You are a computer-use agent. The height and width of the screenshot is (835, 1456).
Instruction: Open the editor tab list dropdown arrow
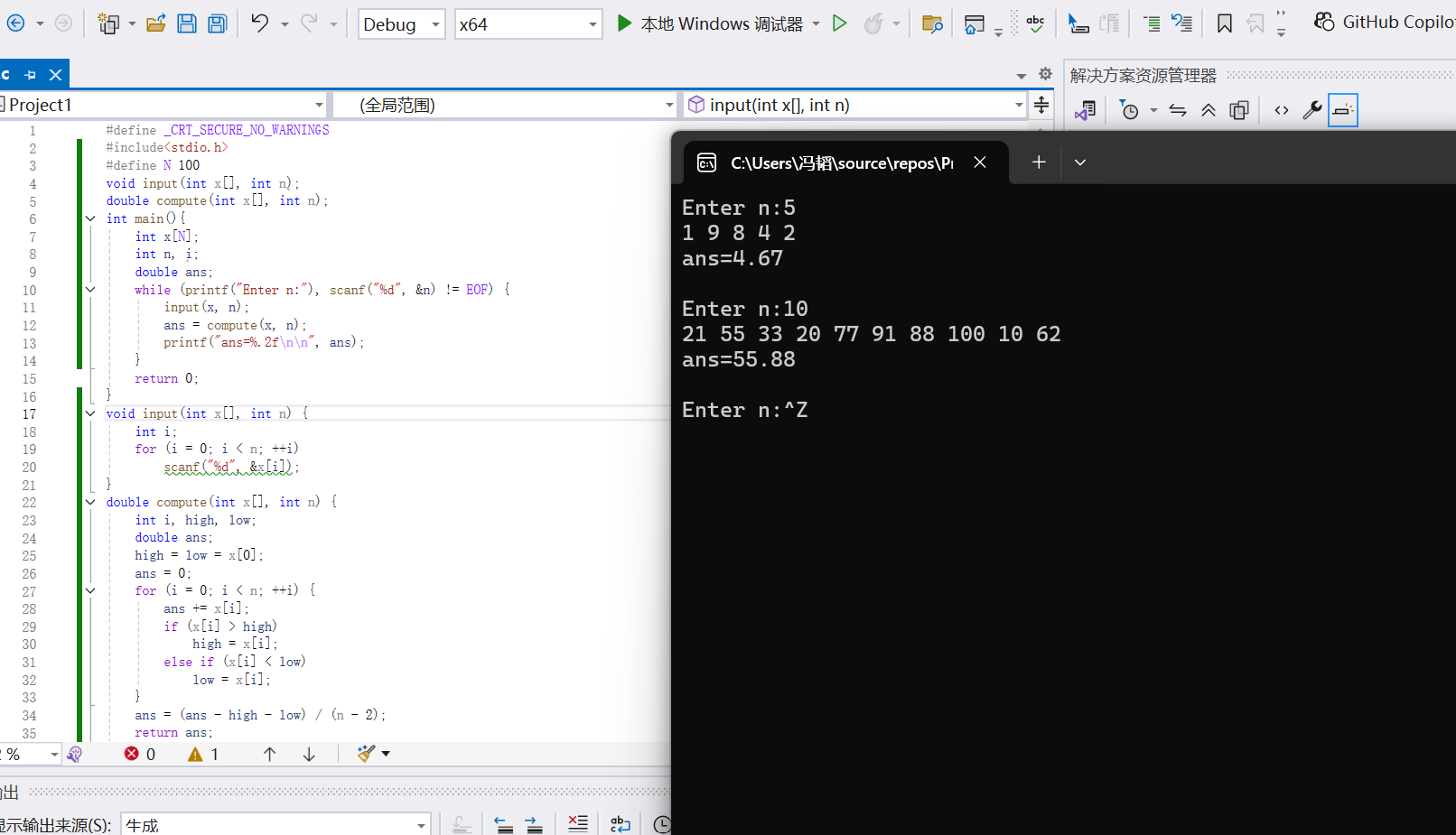click(1022, 76)
